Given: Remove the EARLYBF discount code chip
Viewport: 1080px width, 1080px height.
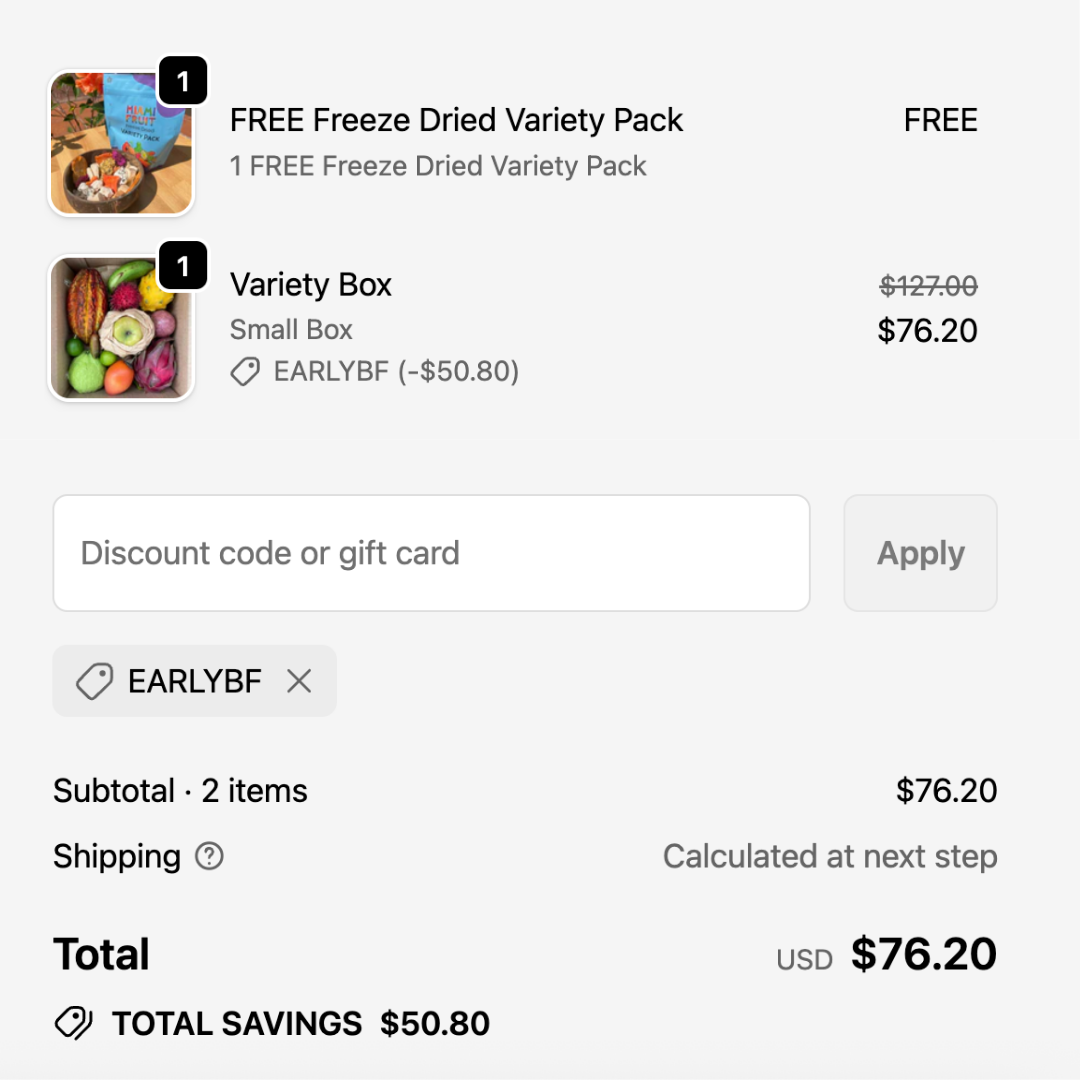Looking at the screenshot, I should (x=299, y=681).
